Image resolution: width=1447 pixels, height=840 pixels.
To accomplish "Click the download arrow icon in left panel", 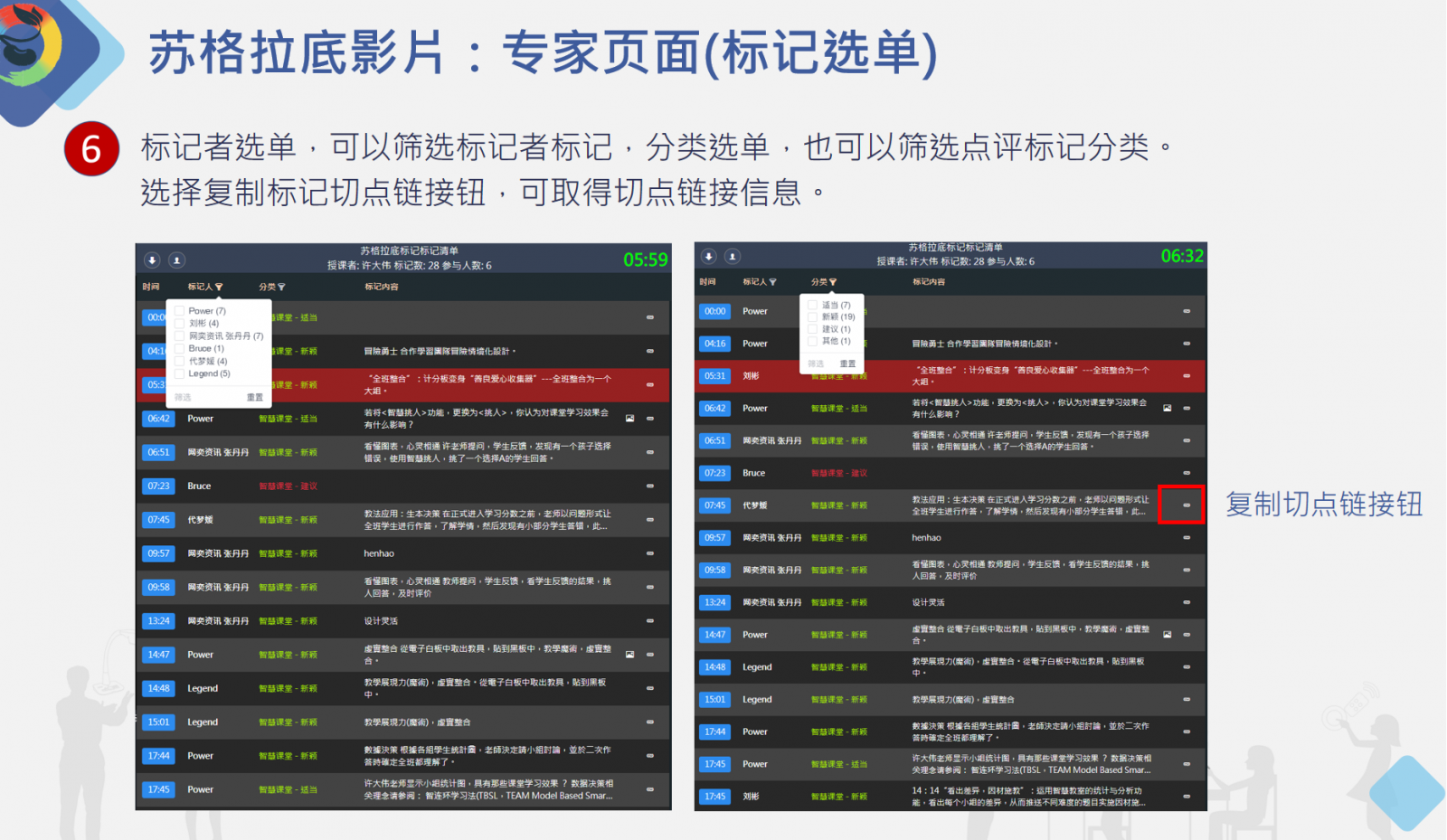I will click(x=153, y=260).
